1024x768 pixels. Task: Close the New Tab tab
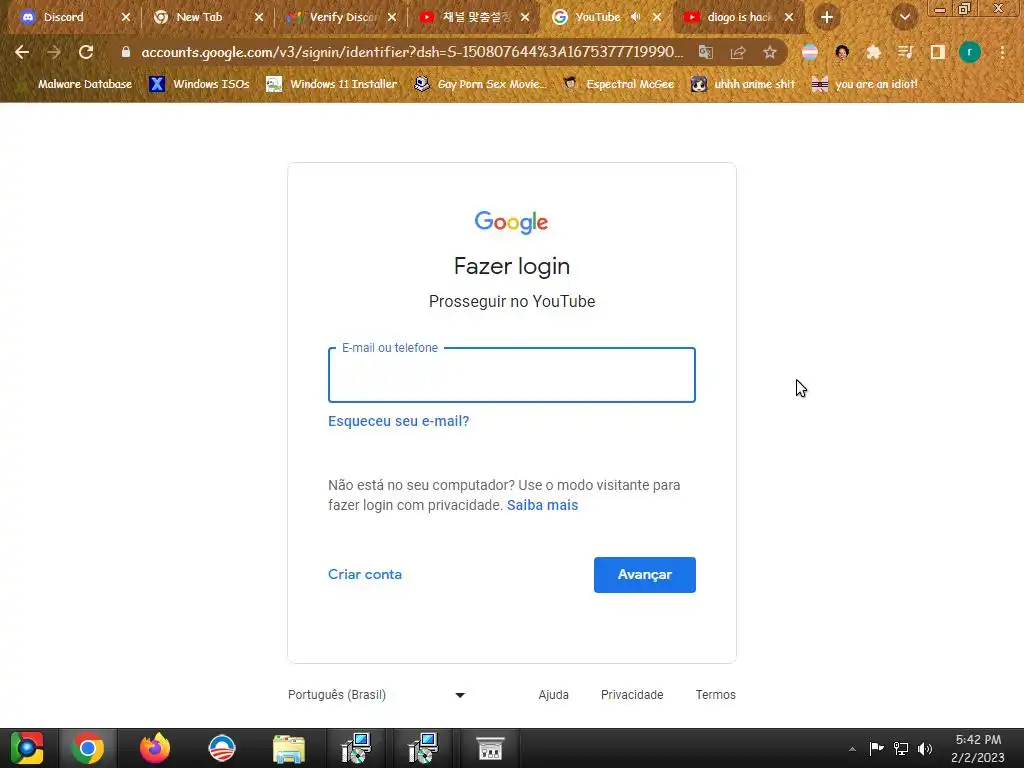[x=259, y=17]
